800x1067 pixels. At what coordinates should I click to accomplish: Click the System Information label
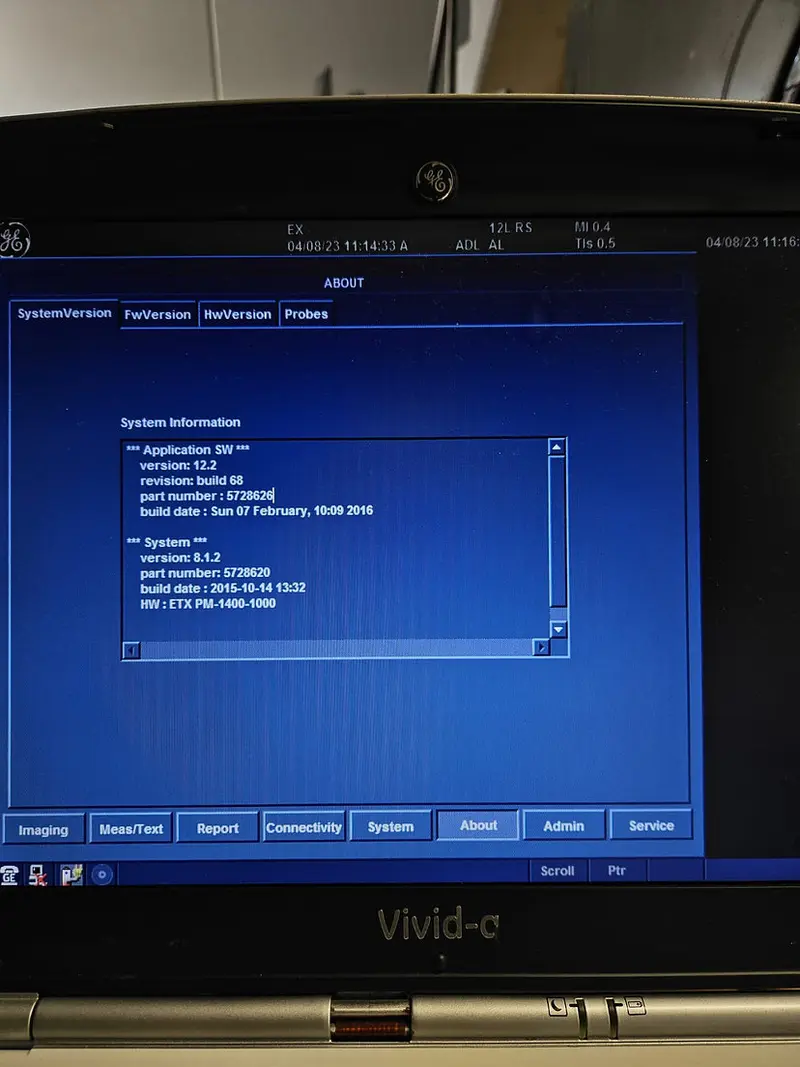[x=180, y=422]
